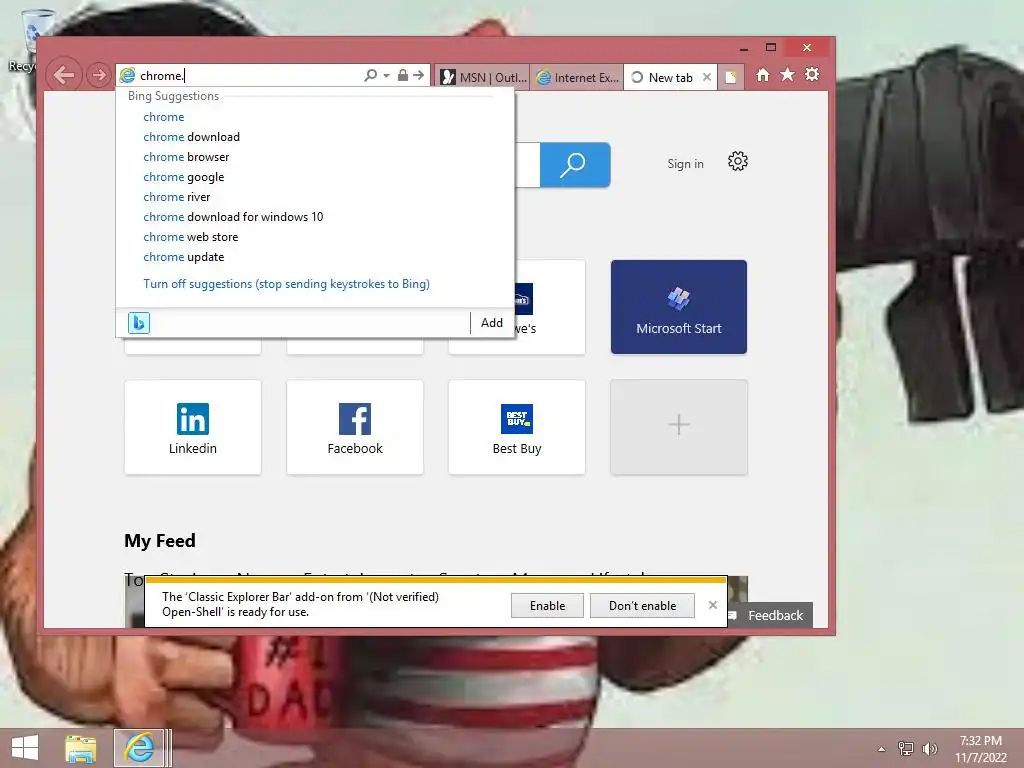Open the Best Buy tile
Screen dimensions: 1024x768
tap(517, 427)
